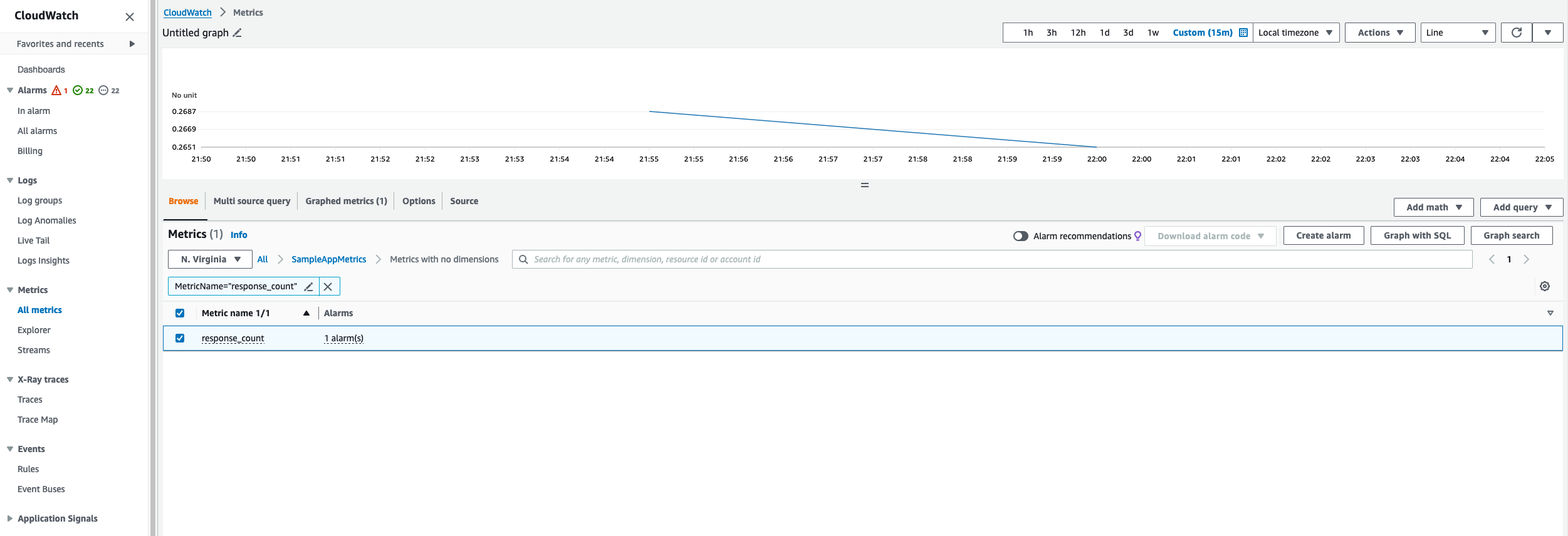
Task: Click the insufficient data alarms icon
Action: coord(103,90)
